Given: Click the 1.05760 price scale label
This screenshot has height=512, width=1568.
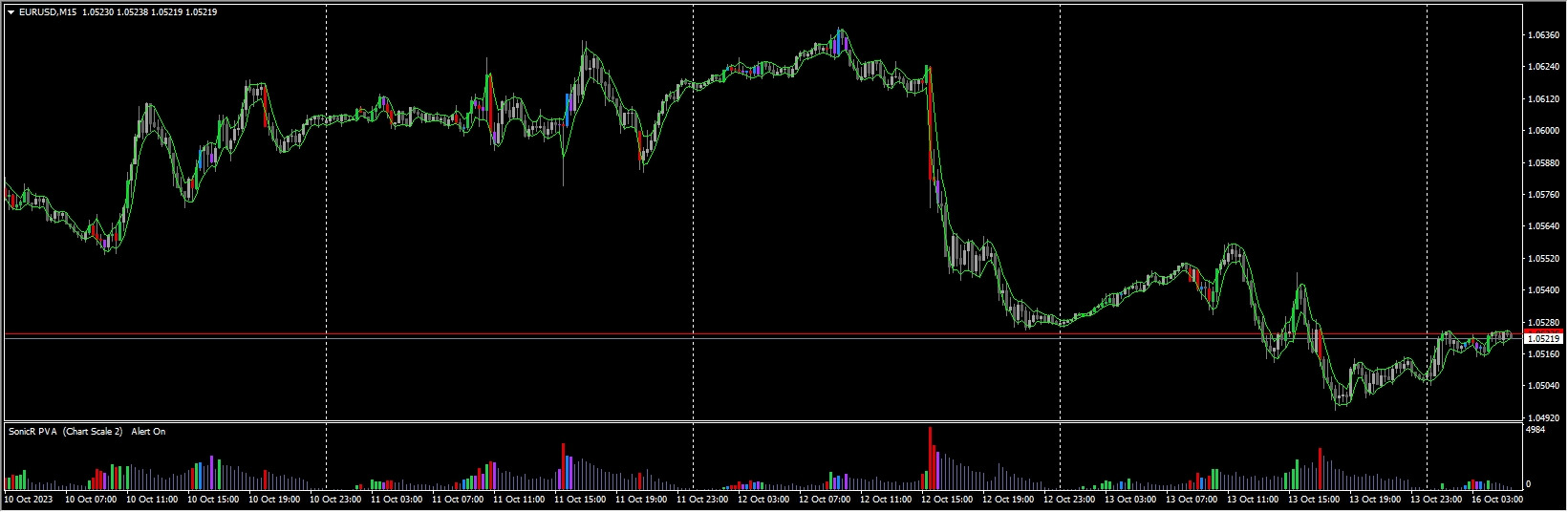Looking at the screenshot, I should click(1543, 195).
